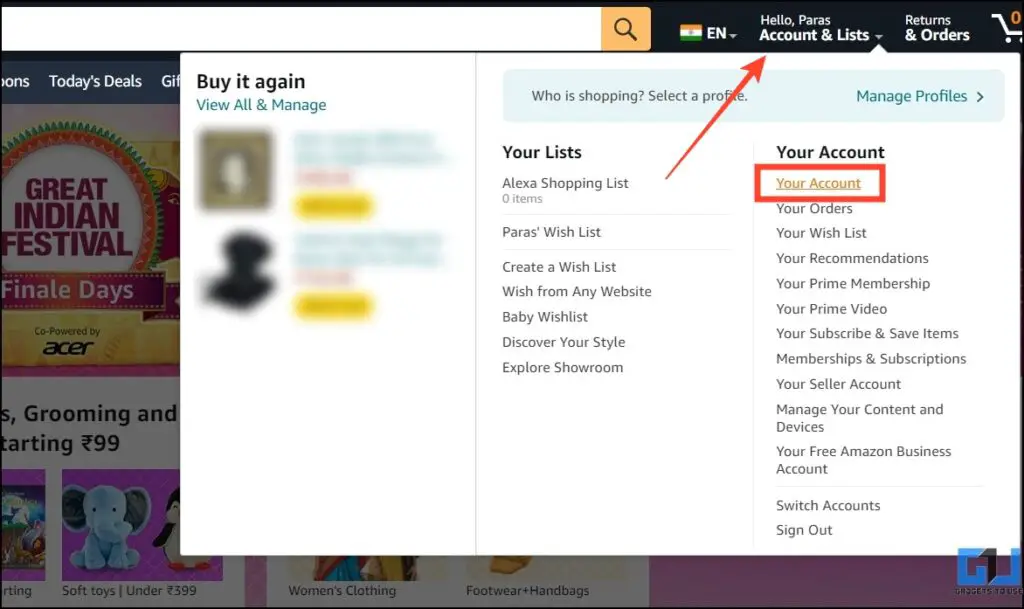Click Create a Wish List

(561, 266)
